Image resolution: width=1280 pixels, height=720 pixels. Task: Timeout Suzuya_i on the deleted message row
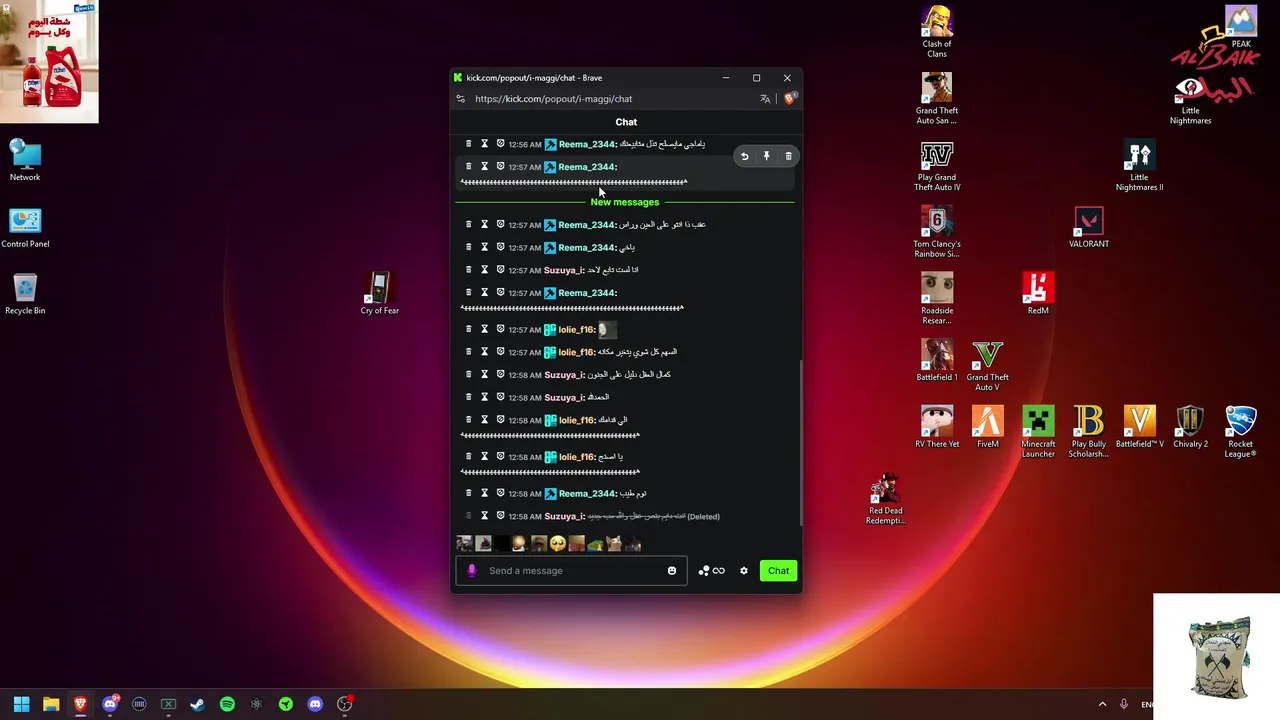(x=484, y=516)
